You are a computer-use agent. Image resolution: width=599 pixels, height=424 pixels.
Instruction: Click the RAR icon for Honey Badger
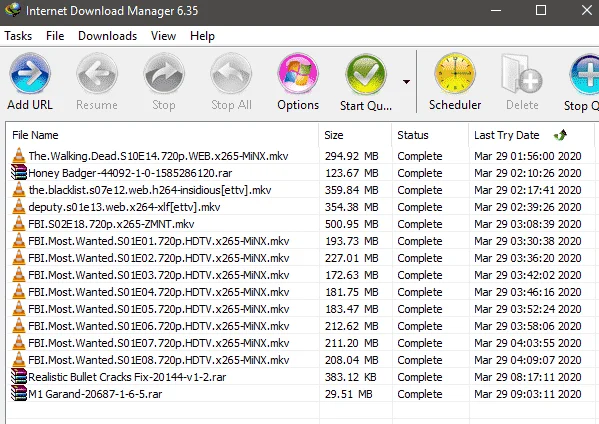pos(19,173)
